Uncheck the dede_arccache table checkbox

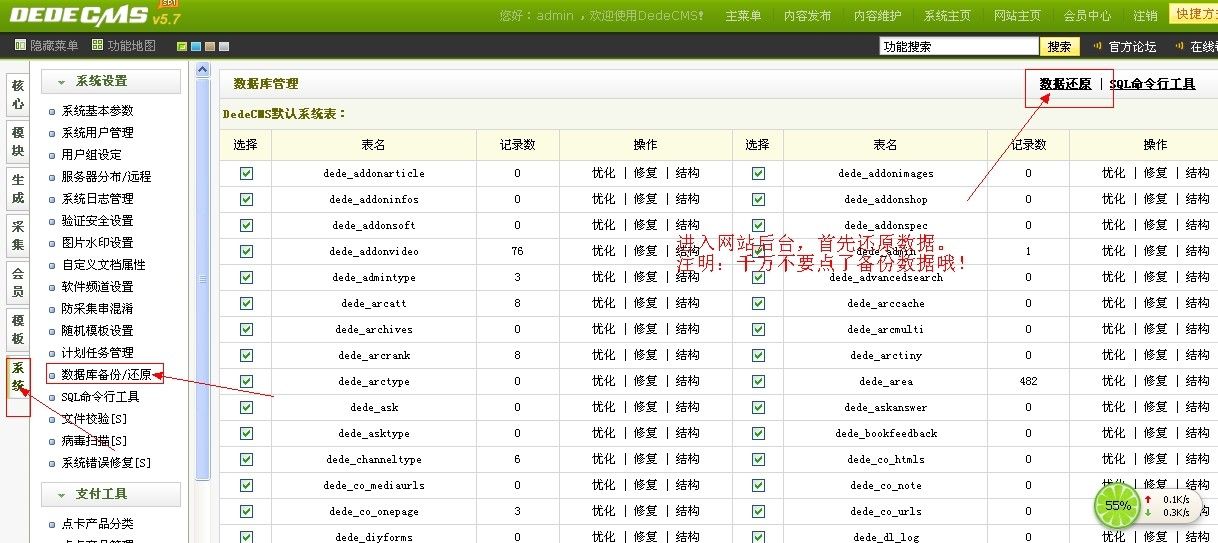pos(758,303)
